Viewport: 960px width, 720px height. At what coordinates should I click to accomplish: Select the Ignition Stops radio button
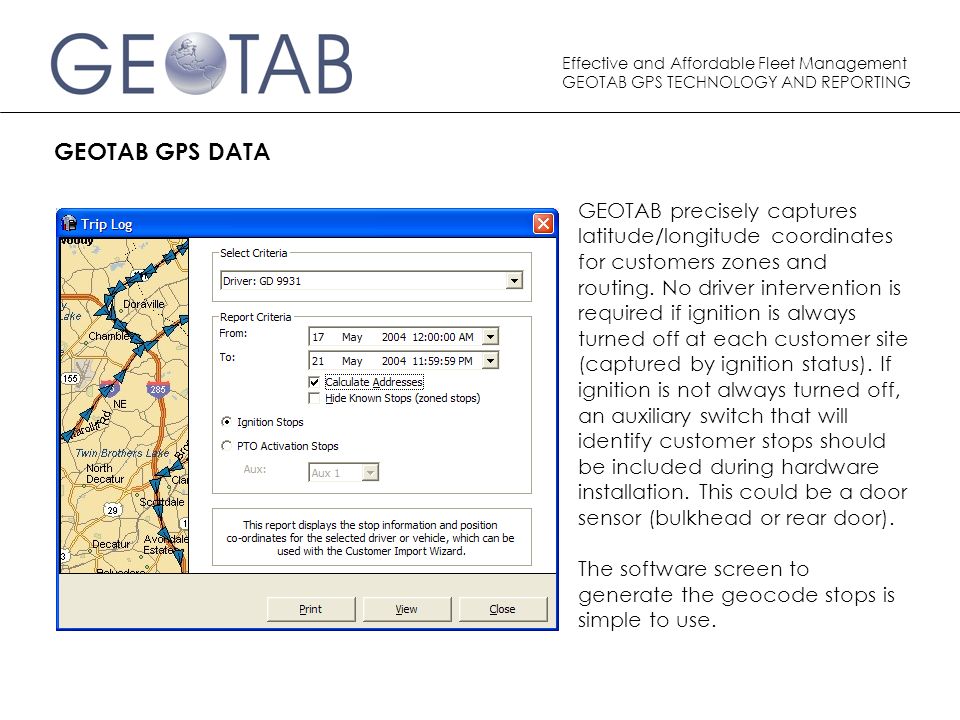click(227, 422)
